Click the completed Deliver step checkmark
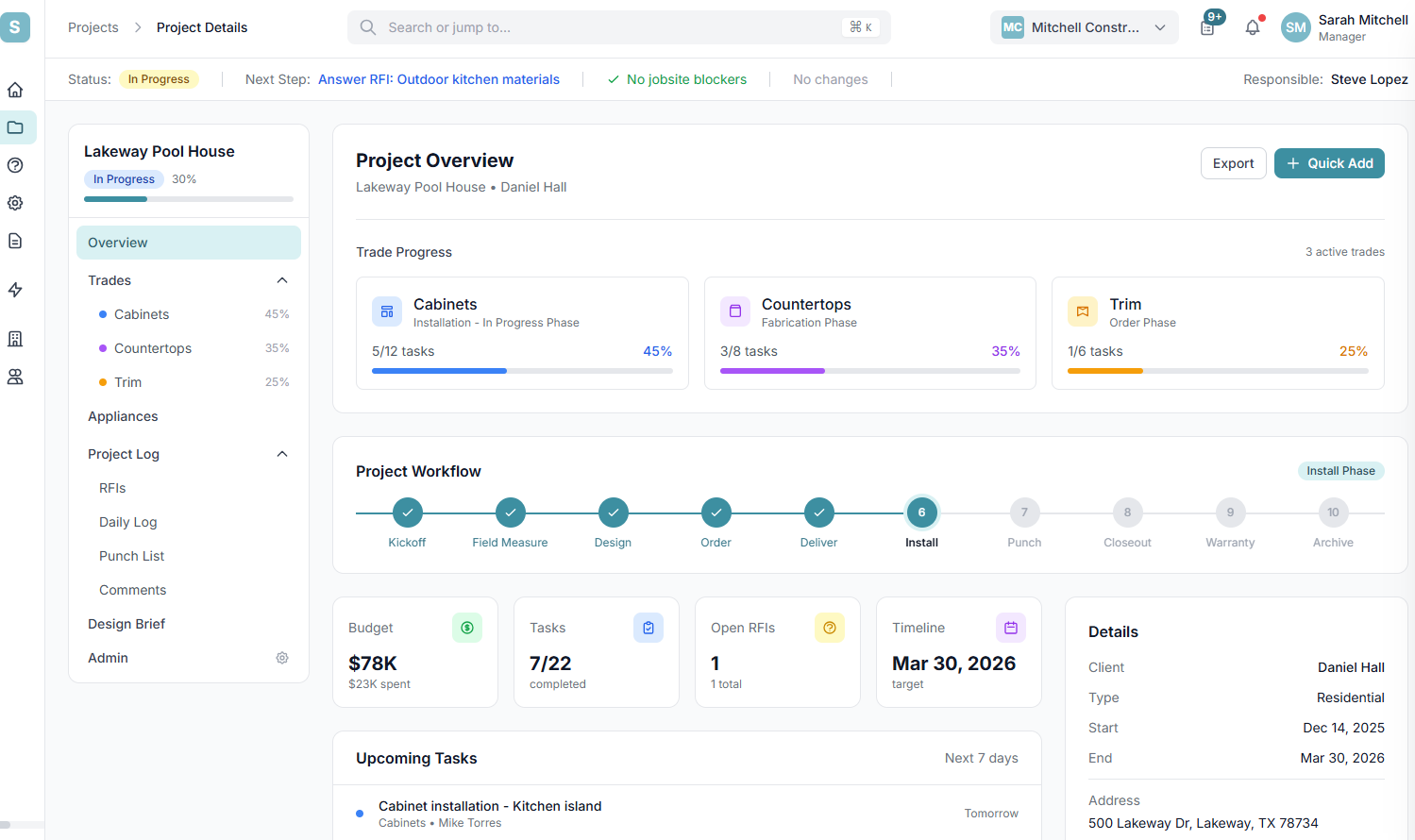This screenshot has height=840, width=1415. tap(818, 512)
